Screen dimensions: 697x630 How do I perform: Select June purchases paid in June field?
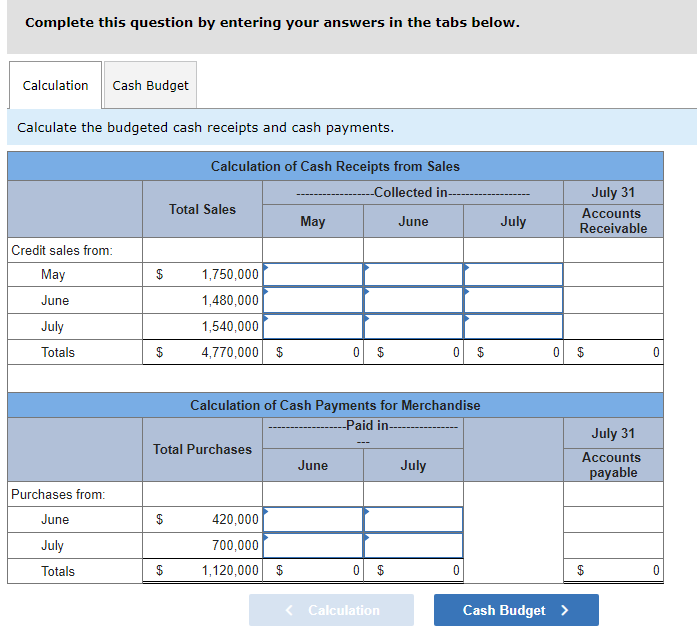tap(313, 519)
